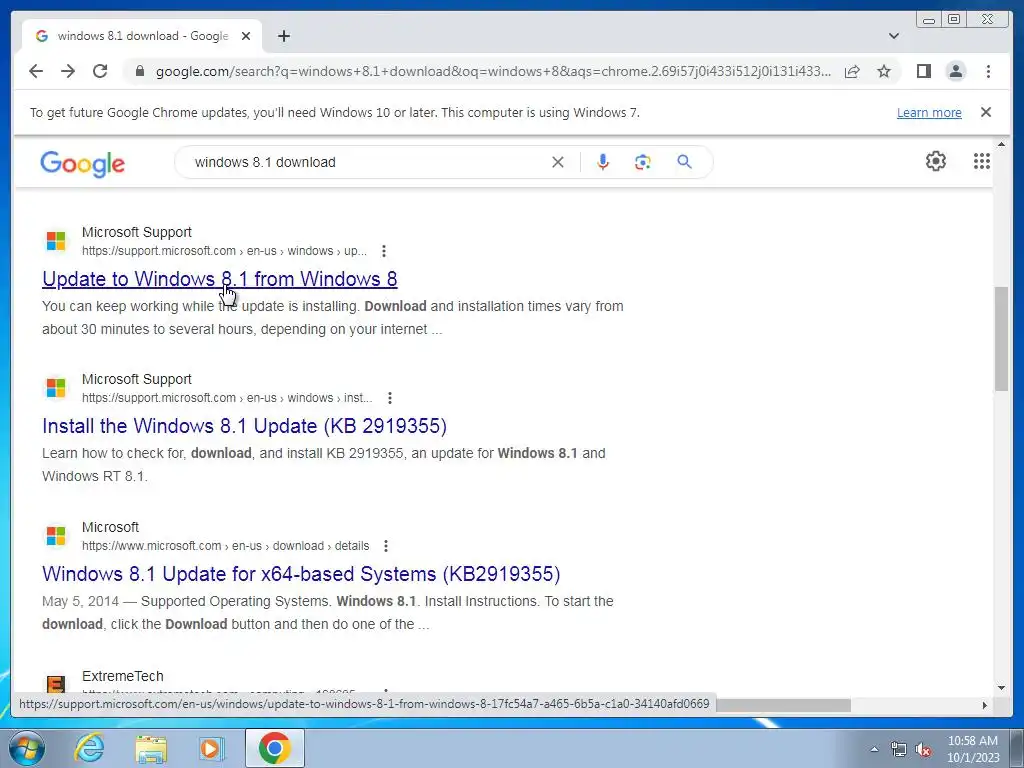Viewport: 1024px width, 768px height.
Task: Click the ExtremeTech site name
Action: pyautogui.click(x=123, y=676)
